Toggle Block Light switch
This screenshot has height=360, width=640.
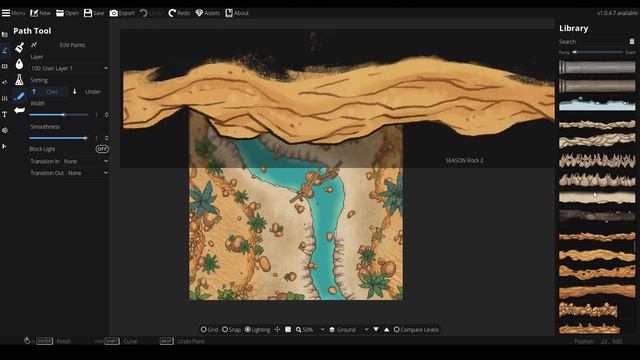click(102, 149)
